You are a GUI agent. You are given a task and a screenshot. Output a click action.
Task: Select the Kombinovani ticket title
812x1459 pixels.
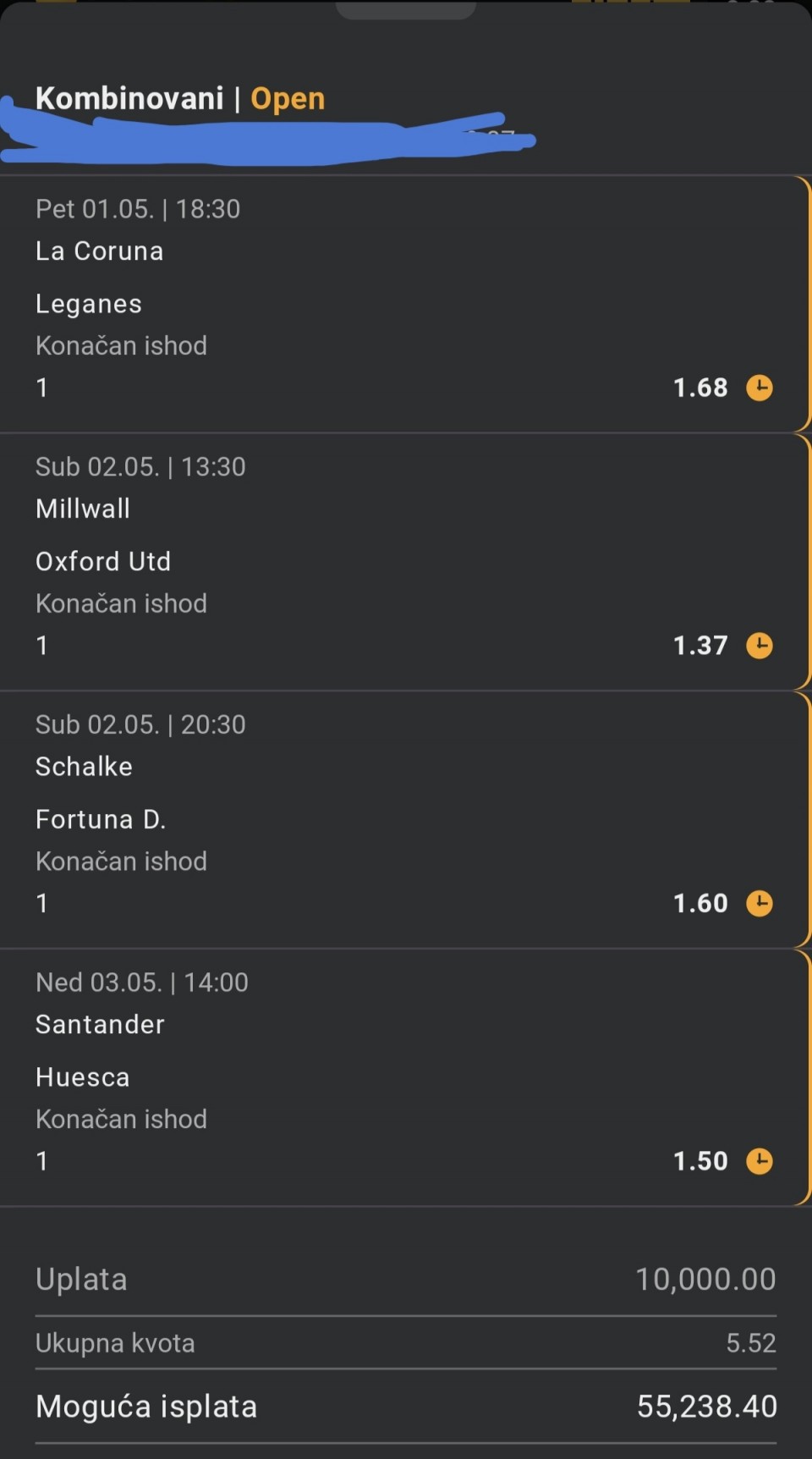click(x=129, y=99)
